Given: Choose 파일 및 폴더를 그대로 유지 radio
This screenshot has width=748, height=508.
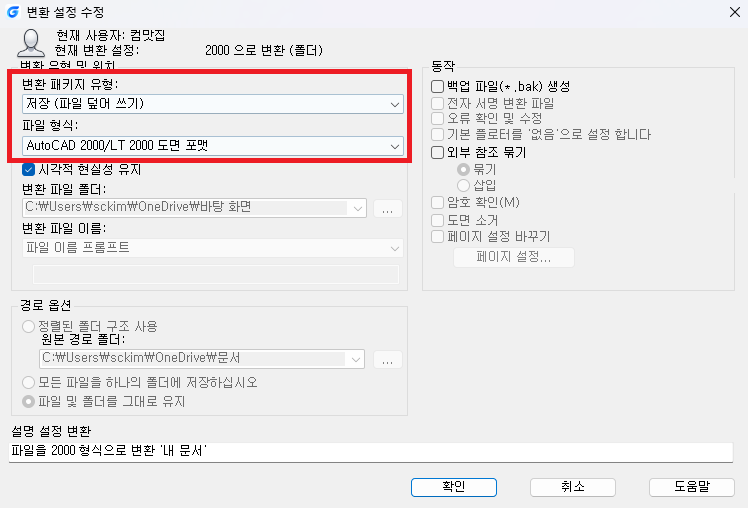Looking at the screenshot, I should pos(28,402).
